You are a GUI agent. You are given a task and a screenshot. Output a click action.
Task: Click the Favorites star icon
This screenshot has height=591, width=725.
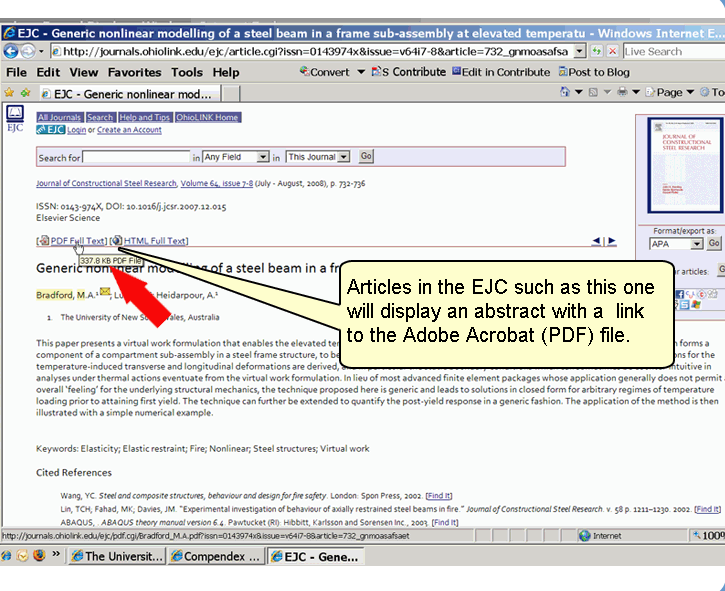[9, 93]
